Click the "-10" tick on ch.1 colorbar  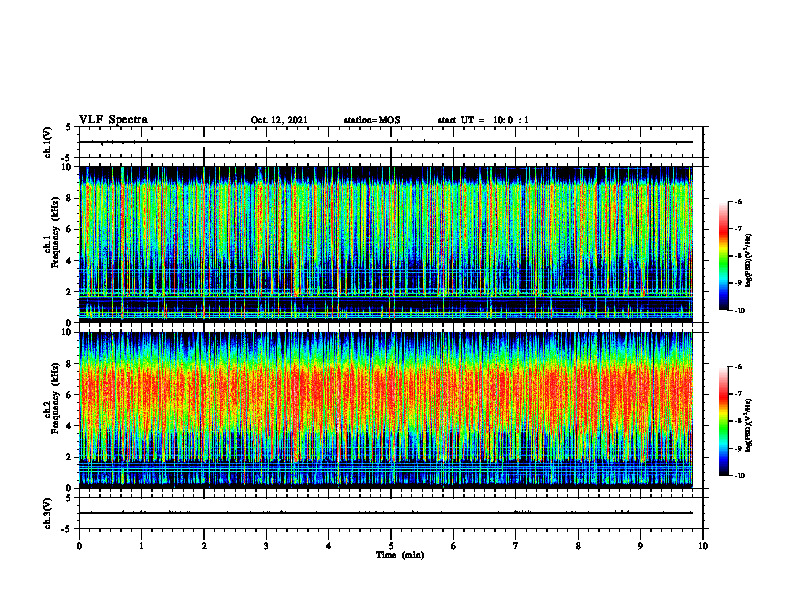(x=740, y=311)
